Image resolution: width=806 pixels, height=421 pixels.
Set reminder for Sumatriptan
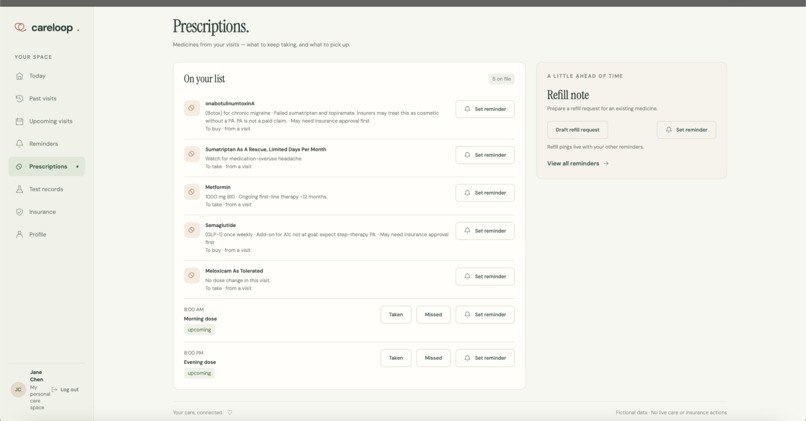coord(485,155)
